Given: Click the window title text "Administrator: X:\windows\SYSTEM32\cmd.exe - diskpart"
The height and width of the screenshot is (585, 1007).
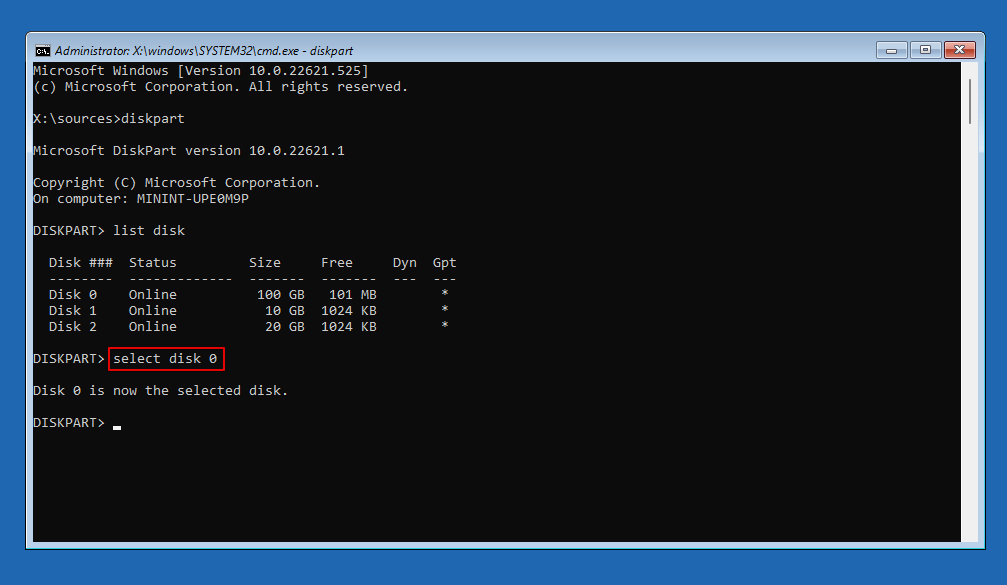Looking at the screenshot, I should pos(204,50).
